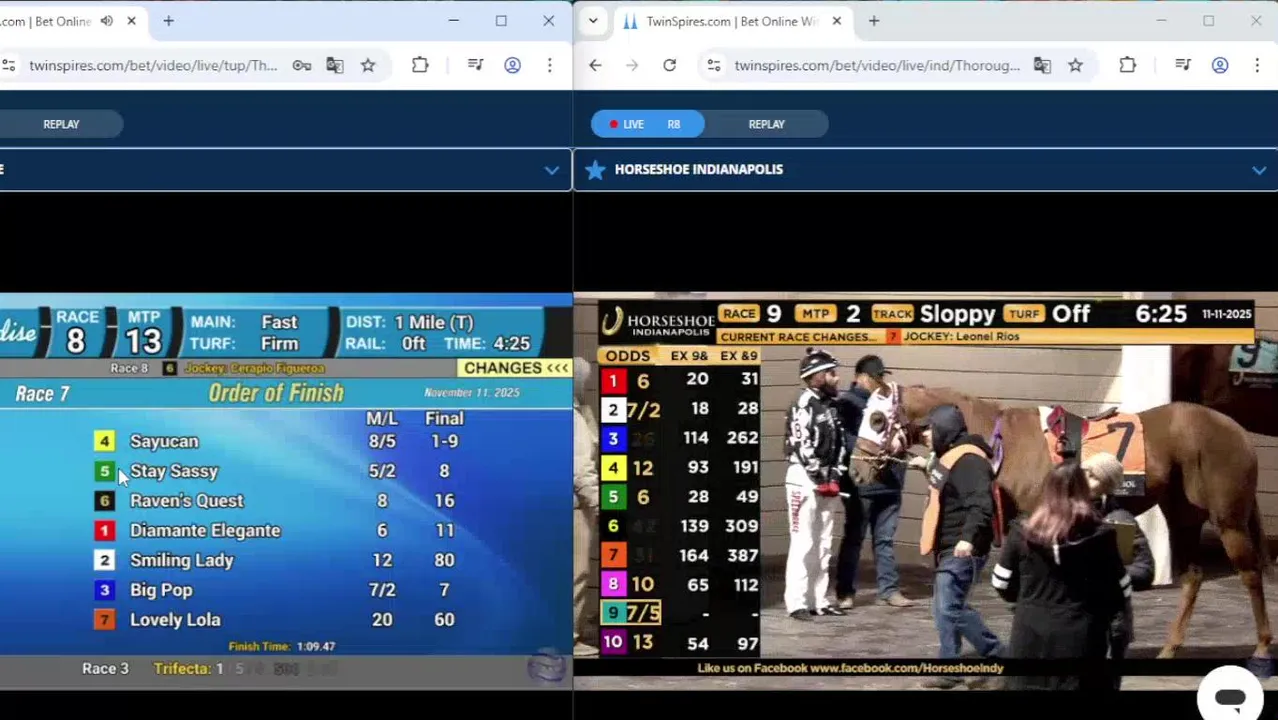The height and width of the screenshot is (720, 1278).
Task: Click the 'CHANGES <<<' label in left video
Action: [516, 368]
